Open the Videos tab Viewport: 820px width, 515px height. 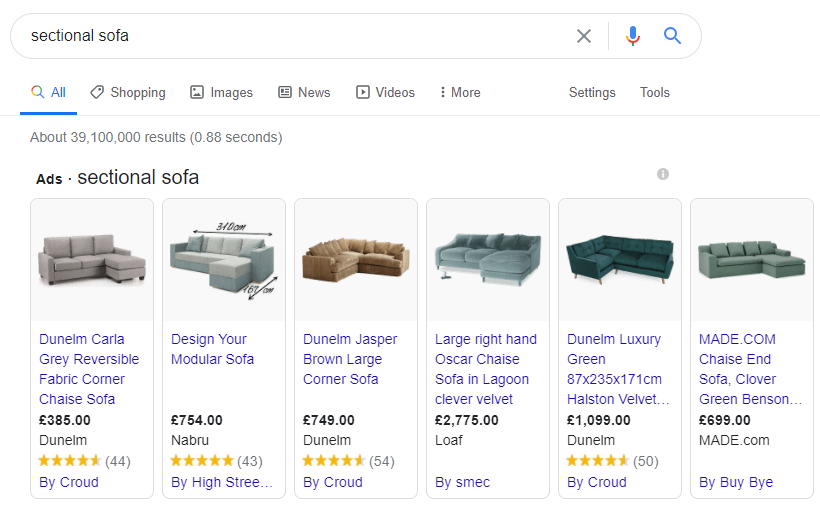tap(385, 93)
